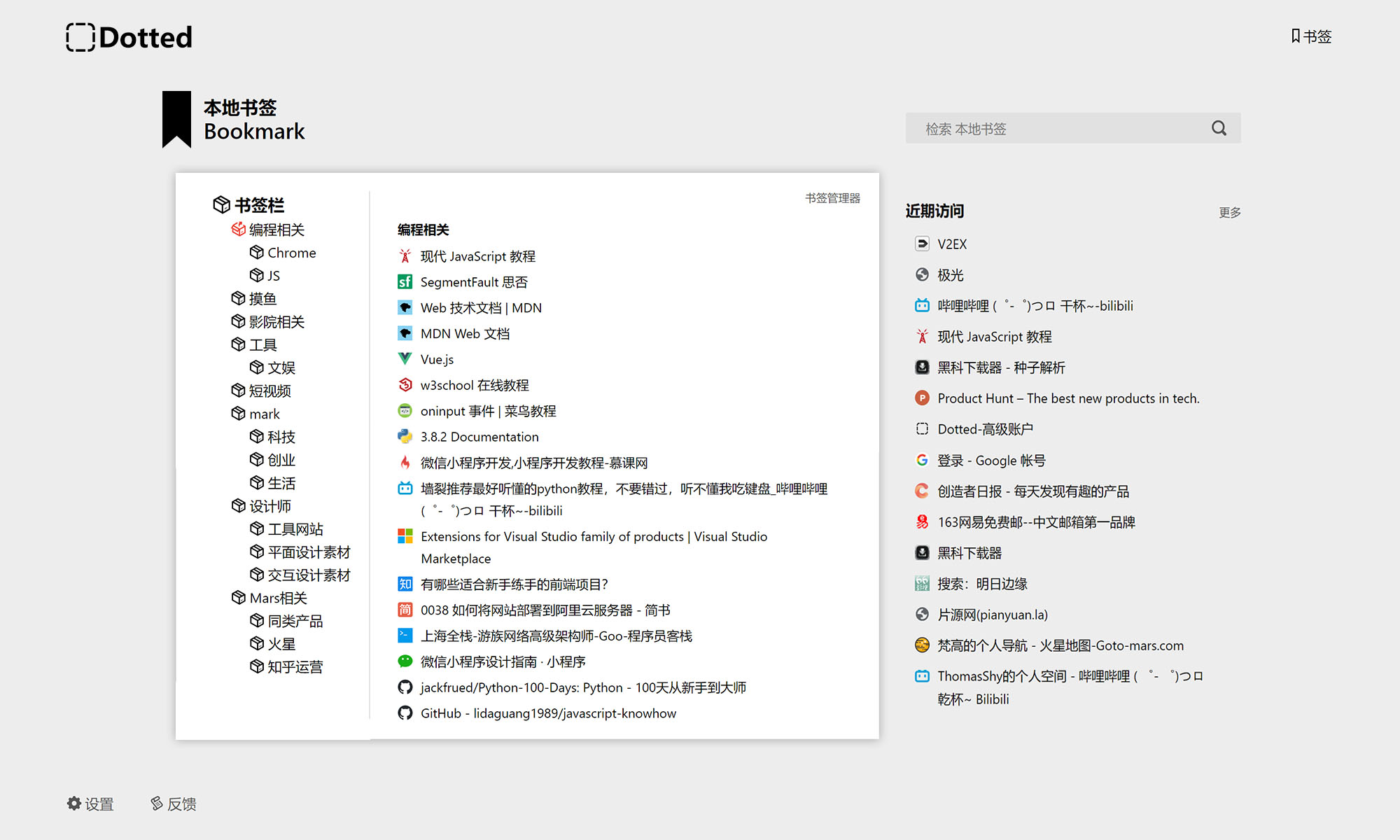Open 上海全栈-游族网络高级架构师 bookmark

click(556, 636)
